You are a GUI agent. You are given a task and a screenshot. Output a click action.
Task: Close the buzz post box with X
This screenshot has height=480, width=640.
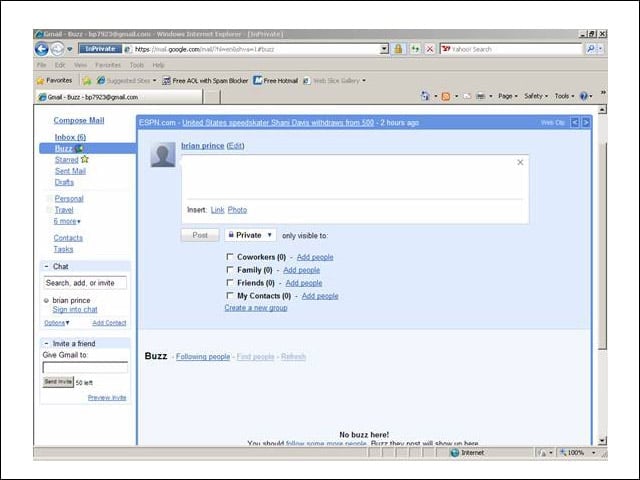click(520, 162)
